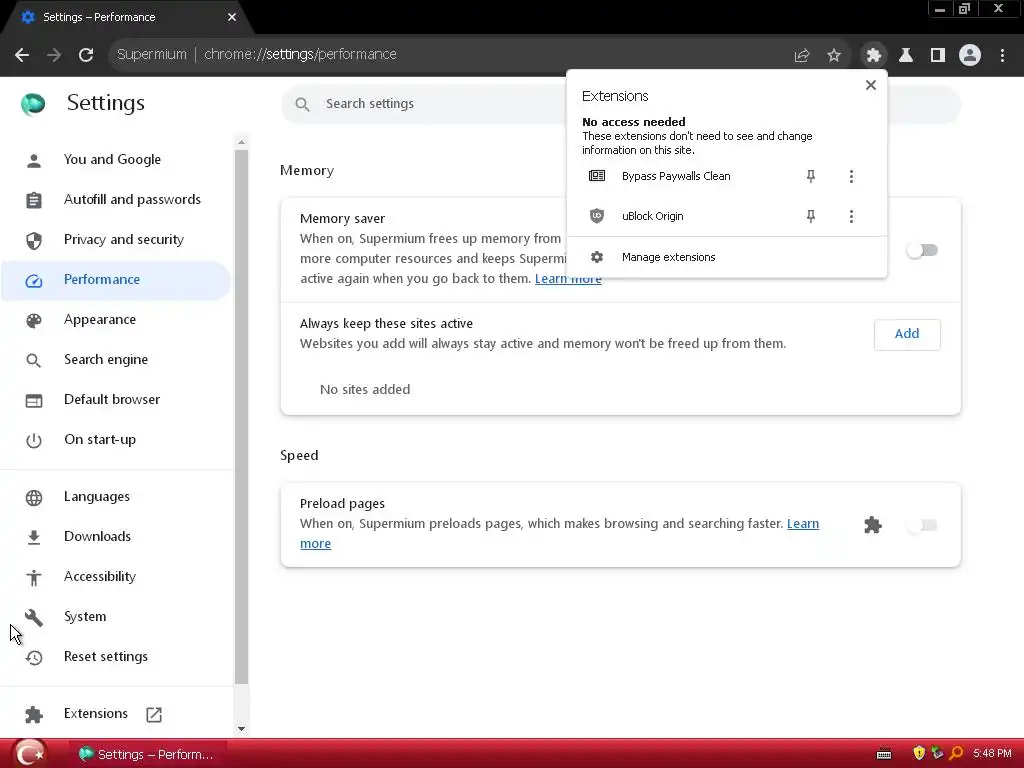Viewport: 1024px width, 768px height.
Task: Open Languages settings
Action: pos(115,497)
